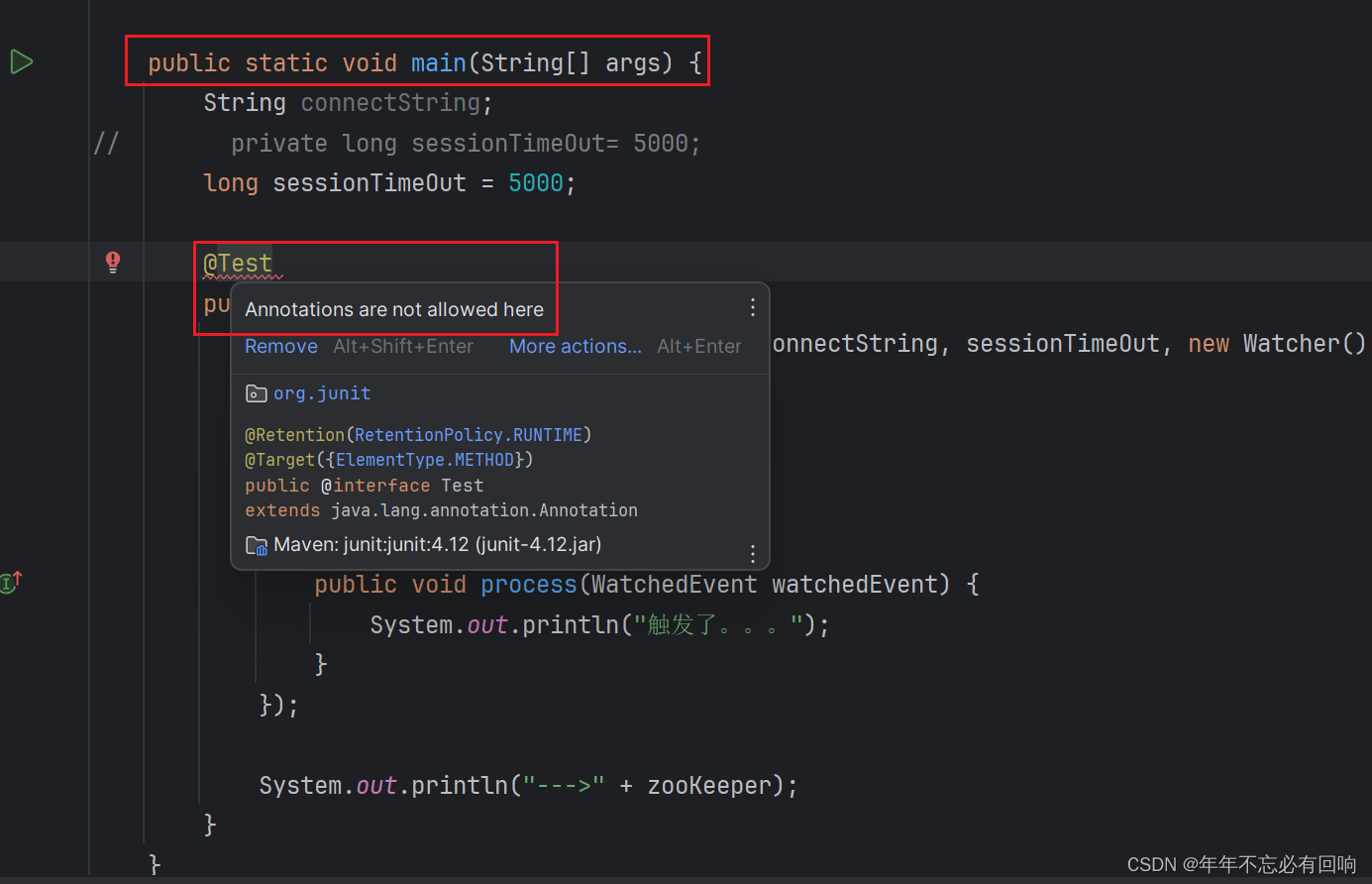
Task: Run main method via green gutter arrow
Action: click(x=22, y=62)
